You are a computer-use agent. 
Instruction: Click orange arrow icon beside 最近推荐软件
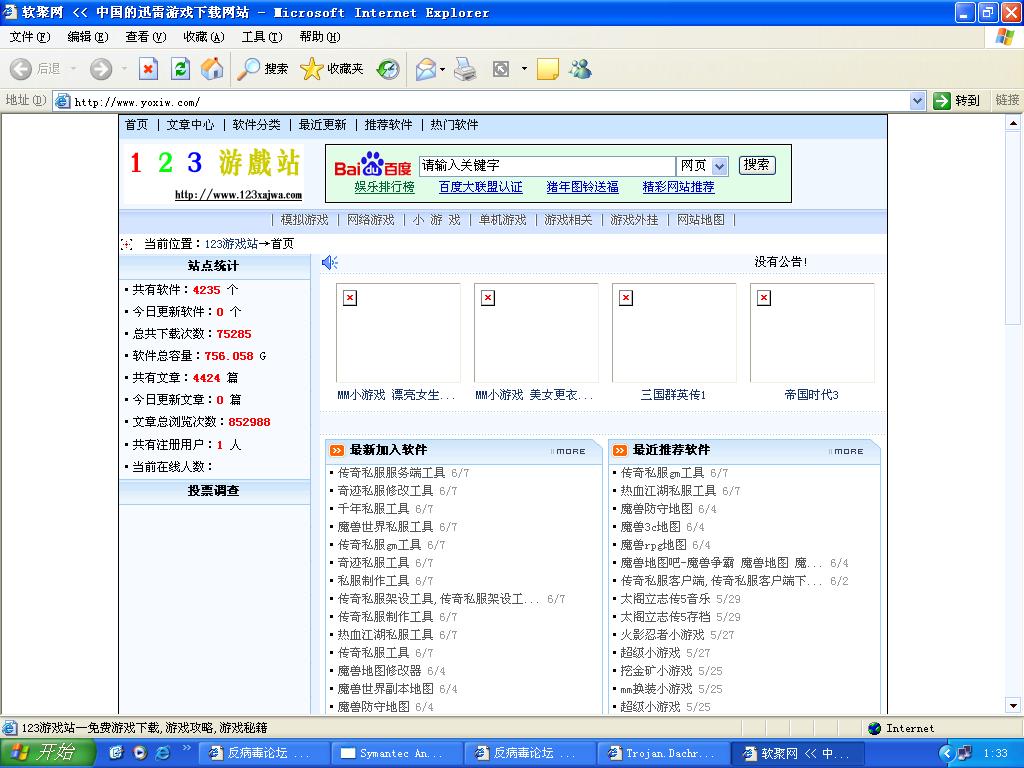[x=620, y=451]
